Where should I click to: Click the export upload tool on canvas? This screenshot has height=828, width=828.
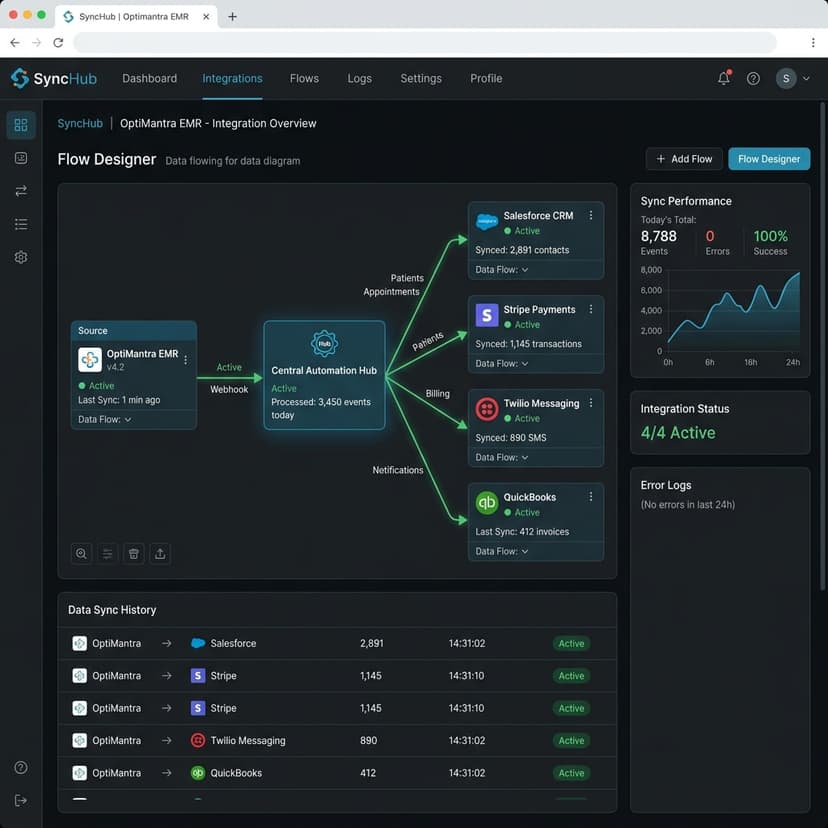160,553
